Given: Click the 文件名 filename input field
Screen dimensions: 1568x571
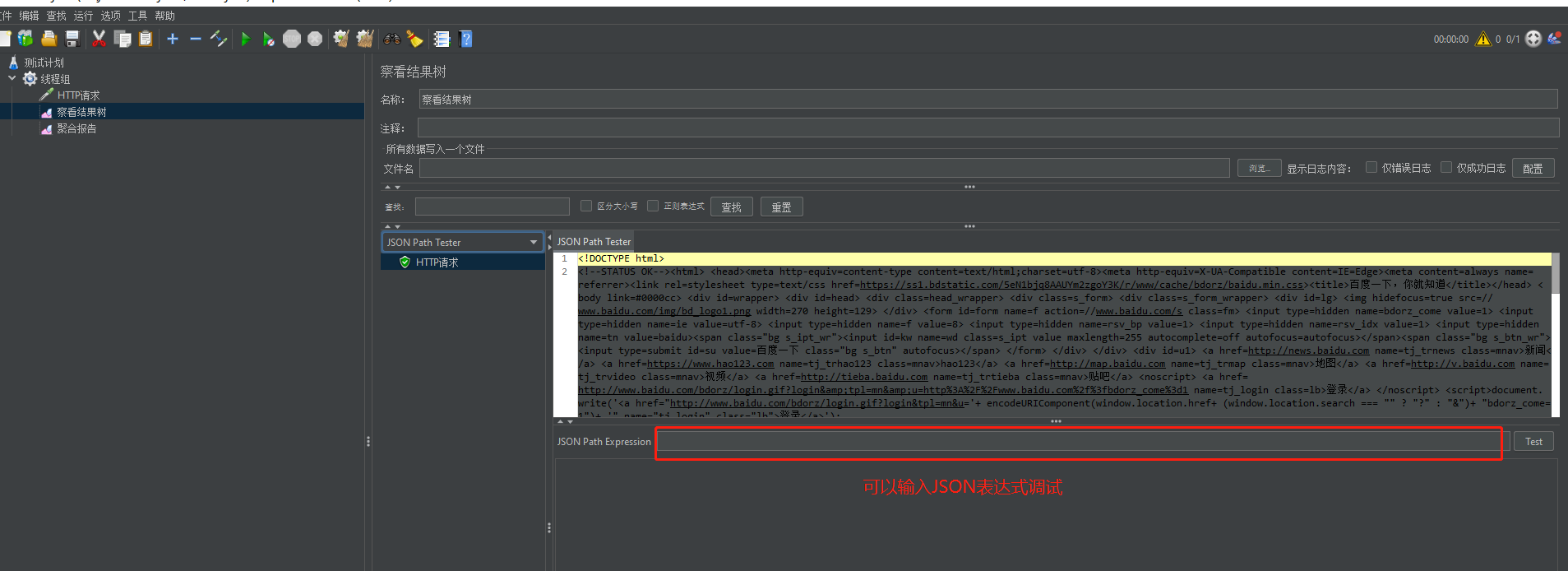Looking at the screenshot, I should tap(824, 168).
